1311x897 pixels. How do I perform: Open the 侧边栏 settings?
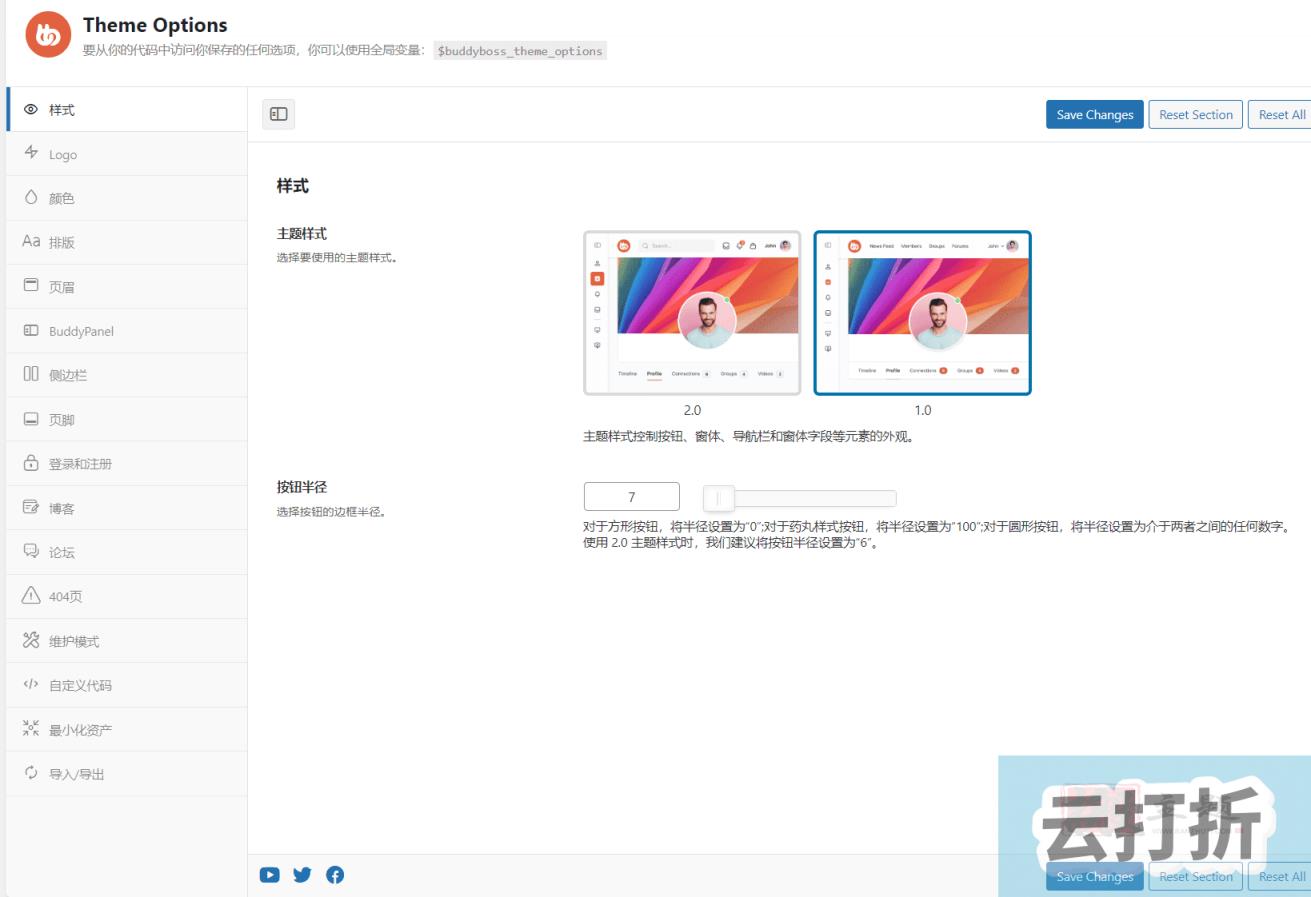(x=127, y=375)
